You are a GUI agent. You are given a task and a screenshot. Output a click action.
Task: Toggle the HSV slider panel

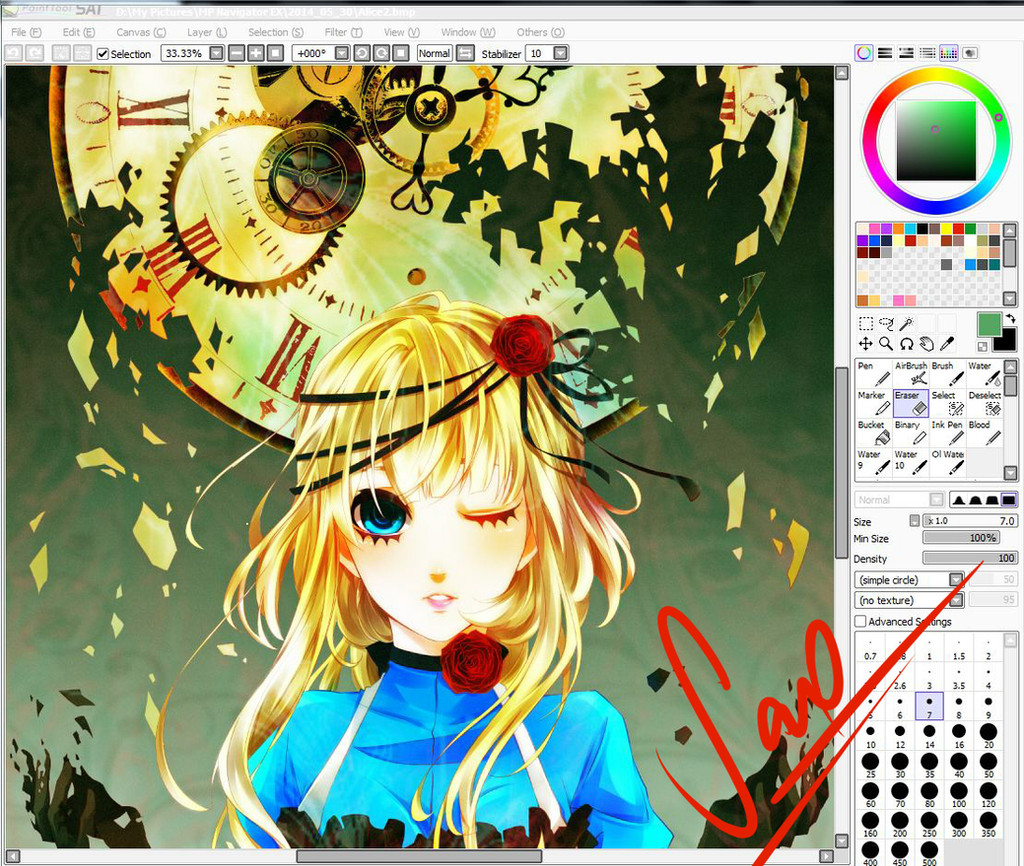(x=906, y=53)
